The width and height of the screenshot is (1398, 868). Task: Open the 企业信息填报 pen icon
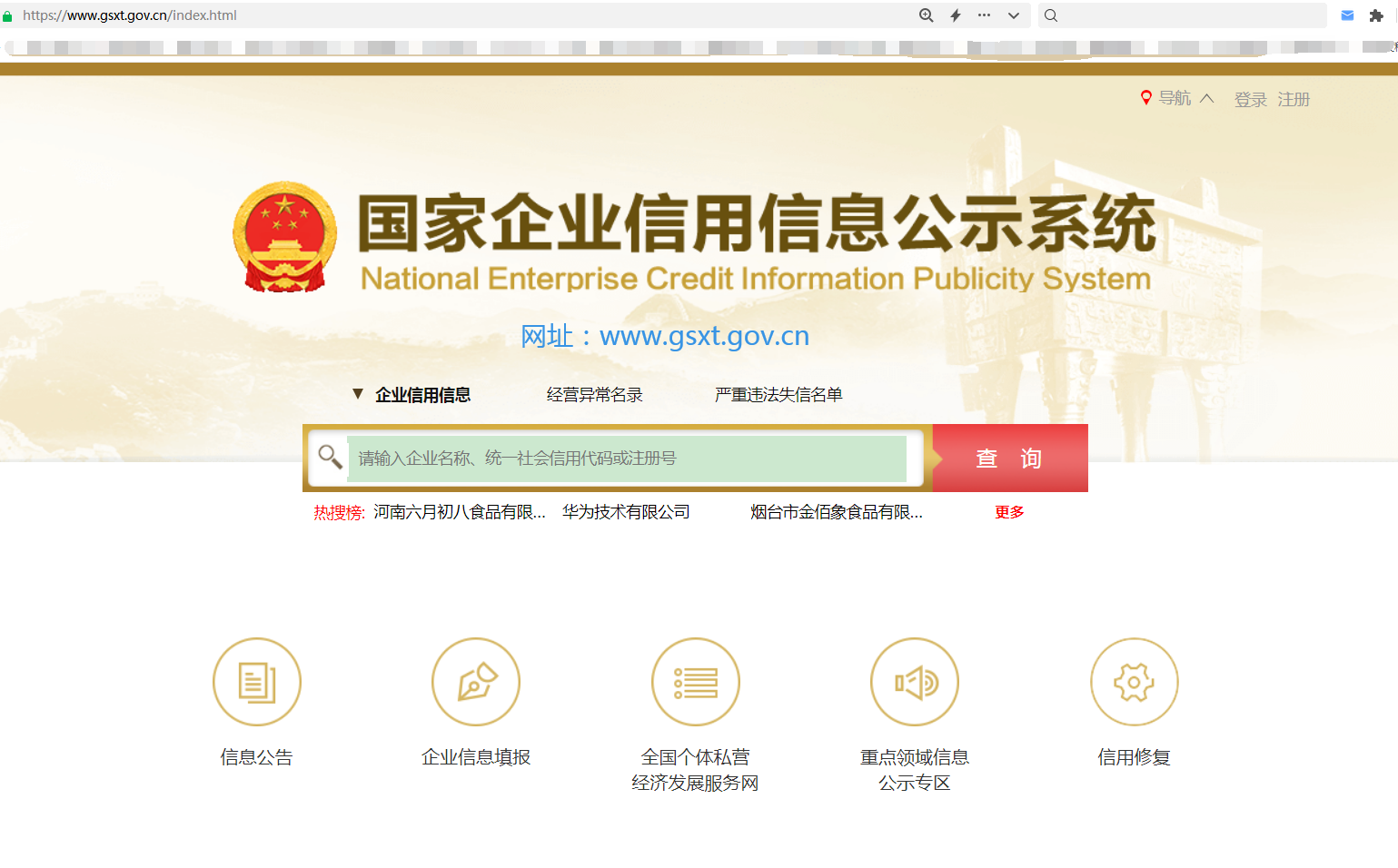click(476, 682)
